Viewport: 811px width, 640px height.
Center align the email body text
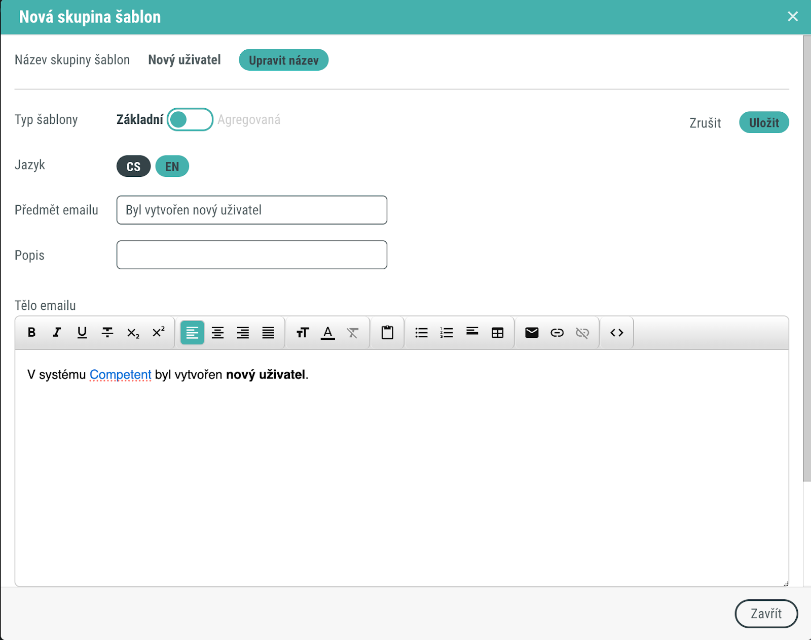pyautogui.click(x=217, y=333)
